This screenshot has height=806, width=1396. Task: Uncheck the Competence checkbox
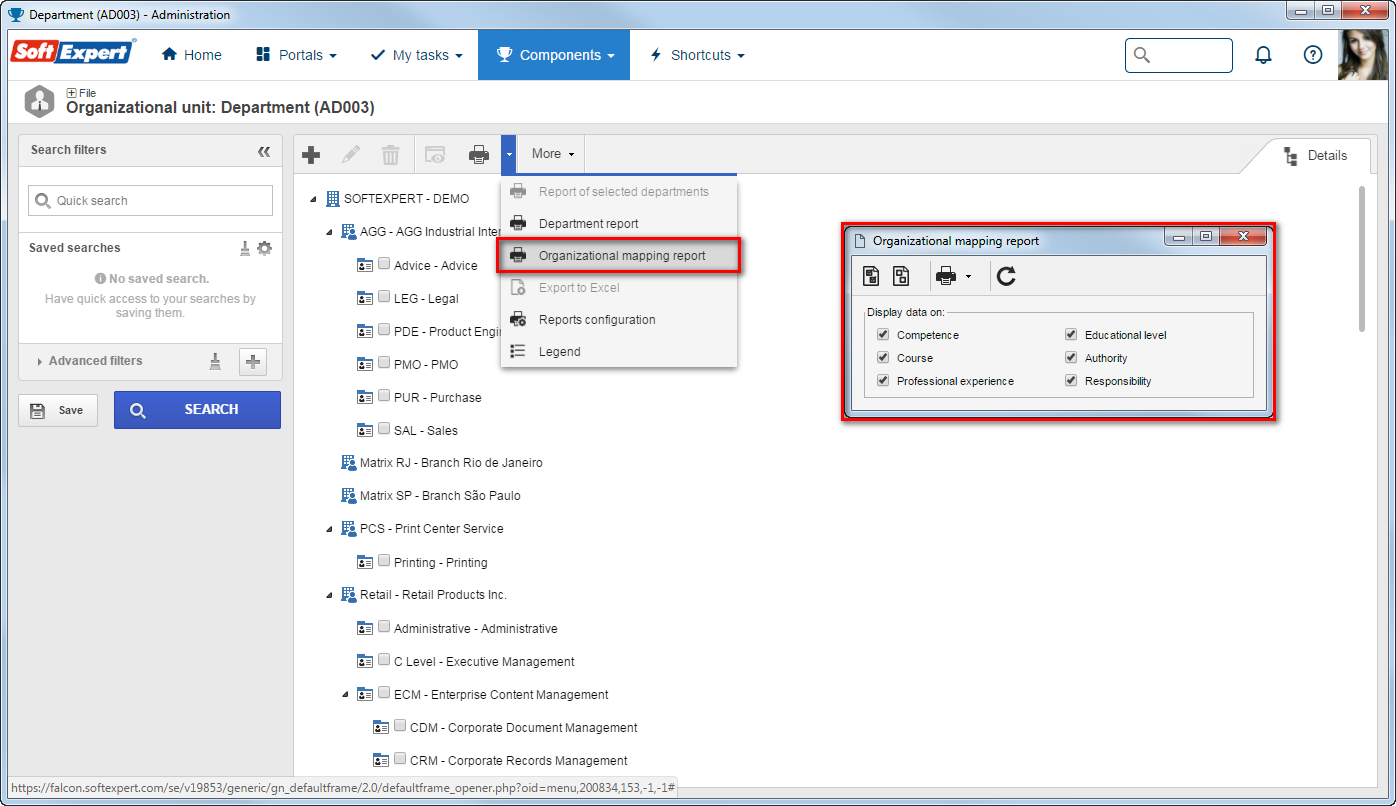click(883, 334)
